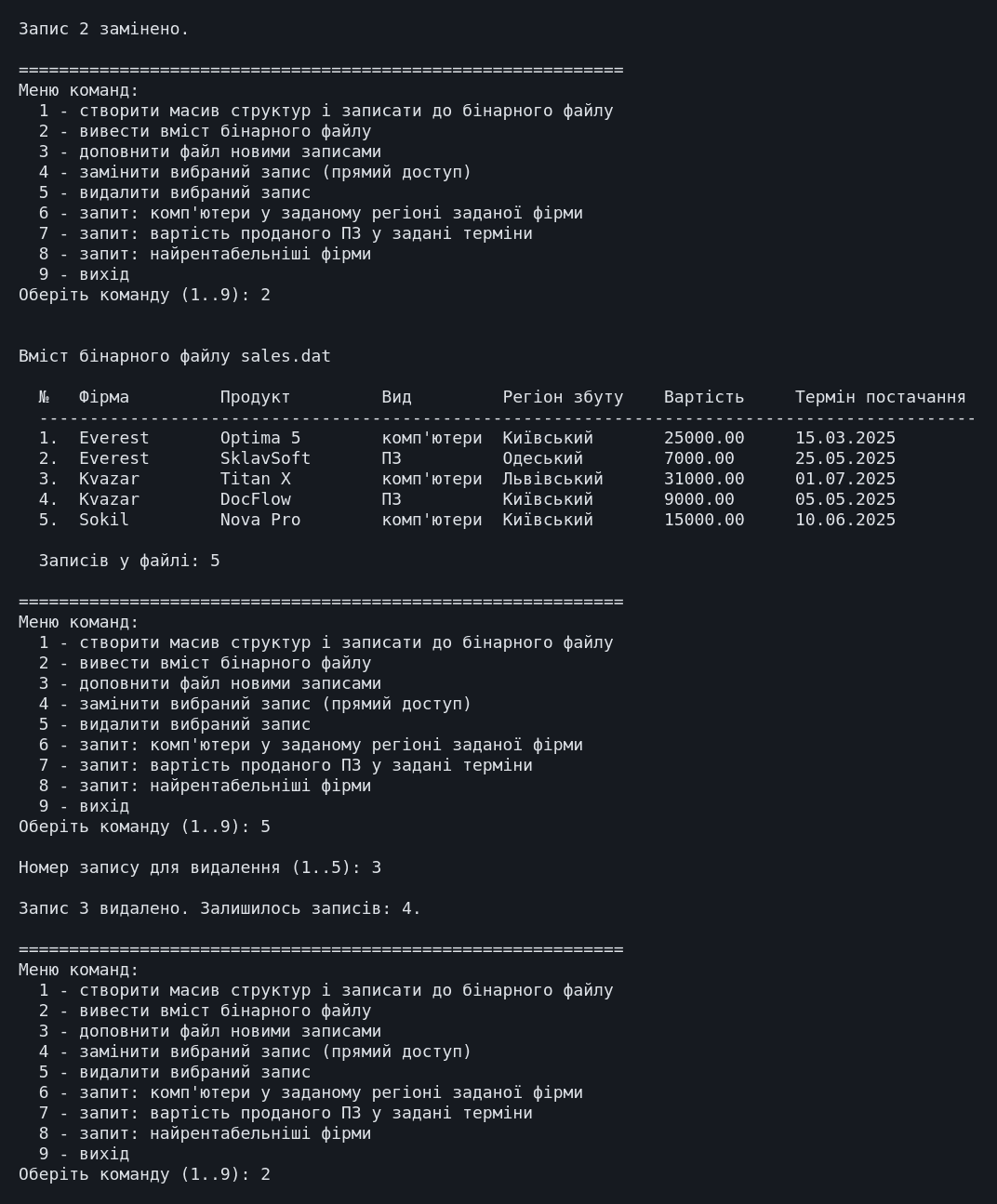This screenshot has height=1204, width=997.
Task: Select the 'Термін постачання' column header
Action: point(880,397)
